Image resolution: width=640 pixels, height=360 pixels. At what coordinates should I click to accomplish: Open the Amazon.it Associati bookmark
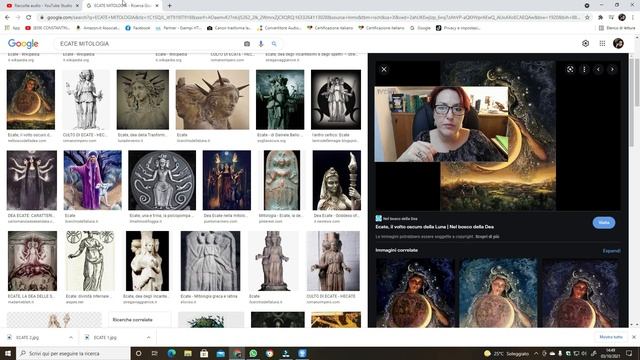tap(98, 28)
